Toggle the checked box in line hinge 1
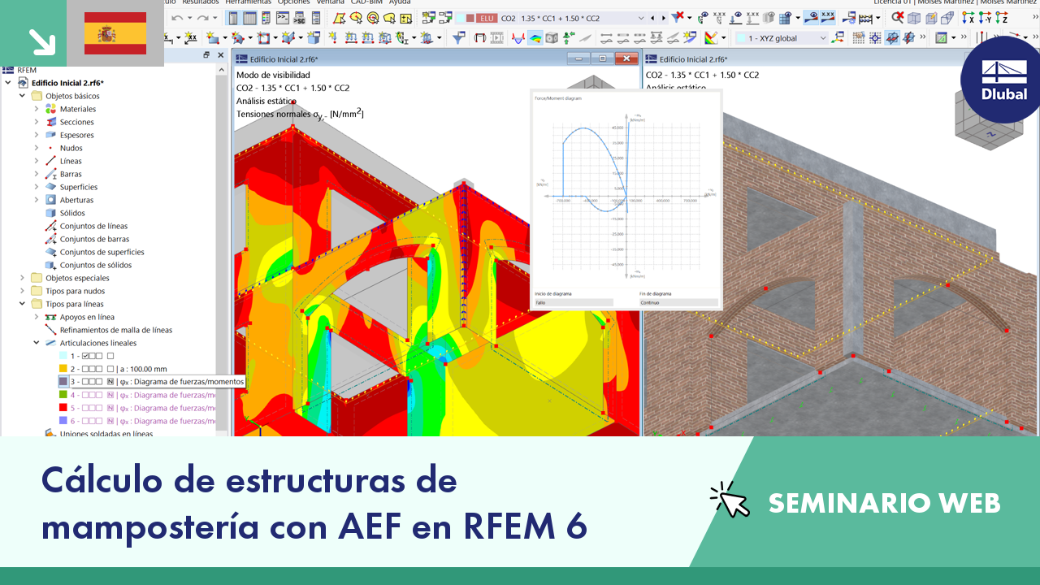Screen dimensions: 1040x585 pos(86,356)
